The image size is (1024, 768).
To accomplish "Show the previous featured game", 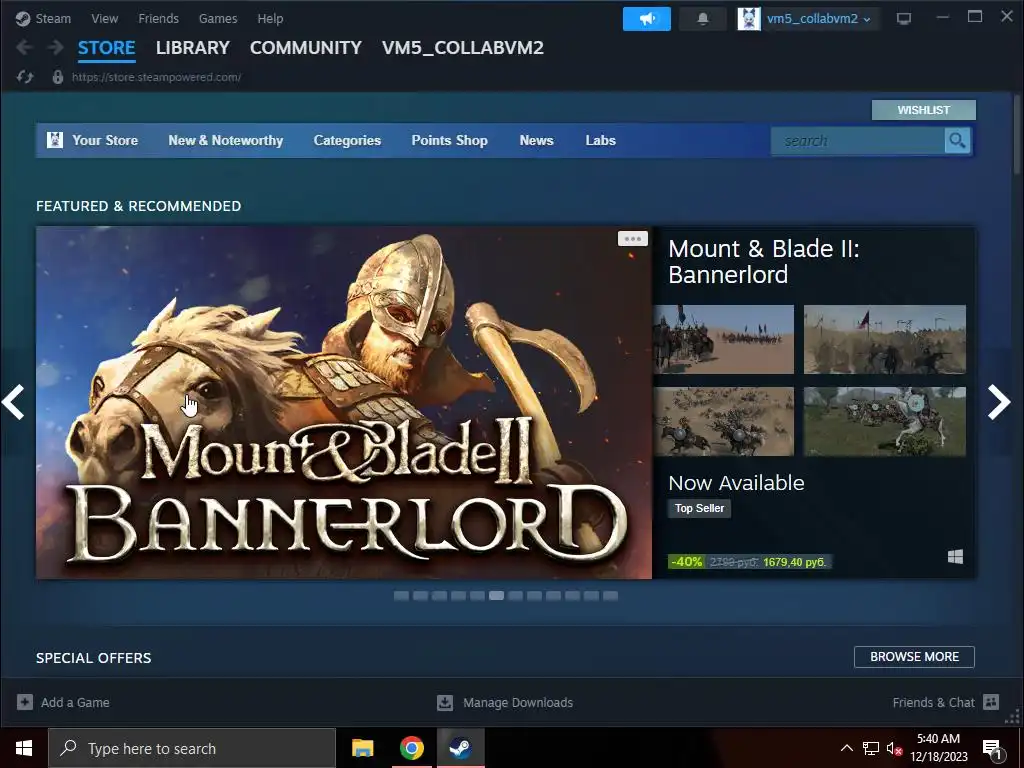I will tap(13, 402).
